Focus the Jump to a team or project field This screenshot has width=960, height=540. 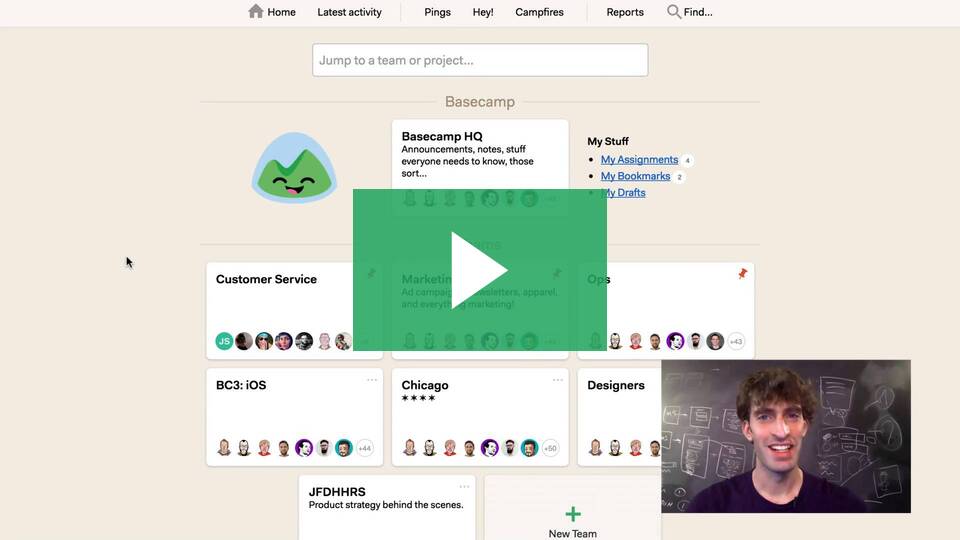[480, 60]
